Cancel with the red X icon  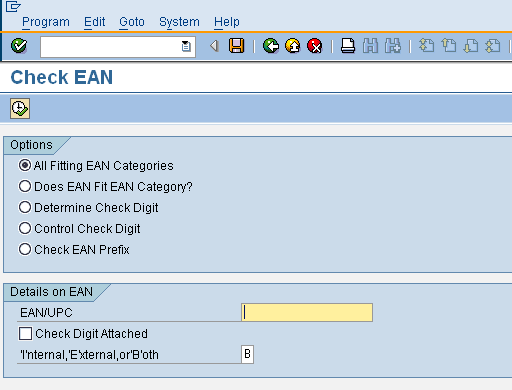click(x=315, y=46)
